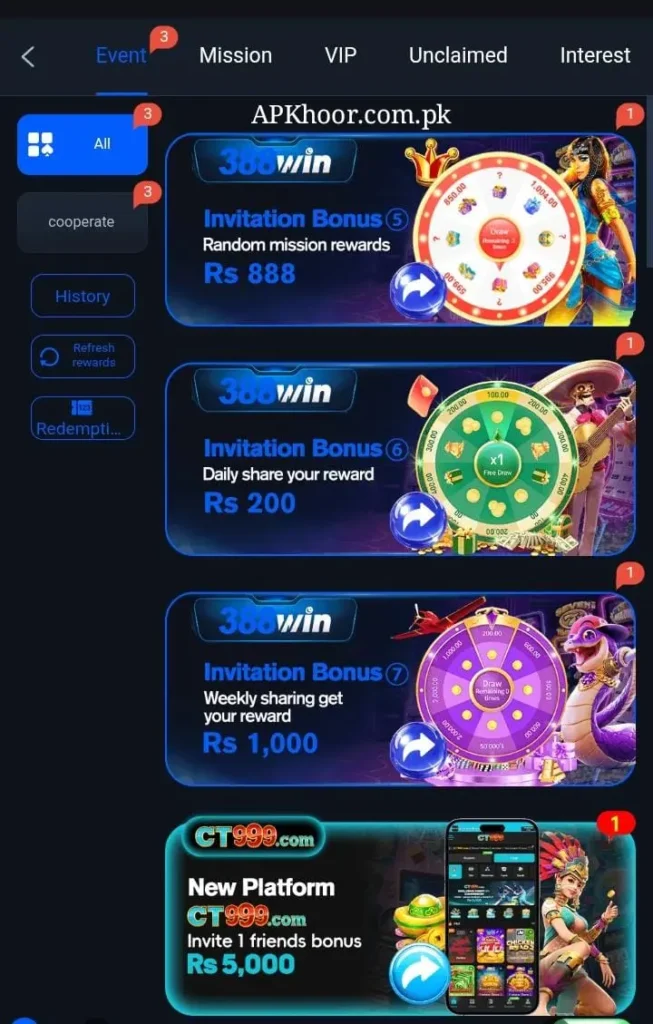
Task: Tap share arrow on Invitation Bonus 7
Action: (x=418, y=750)
